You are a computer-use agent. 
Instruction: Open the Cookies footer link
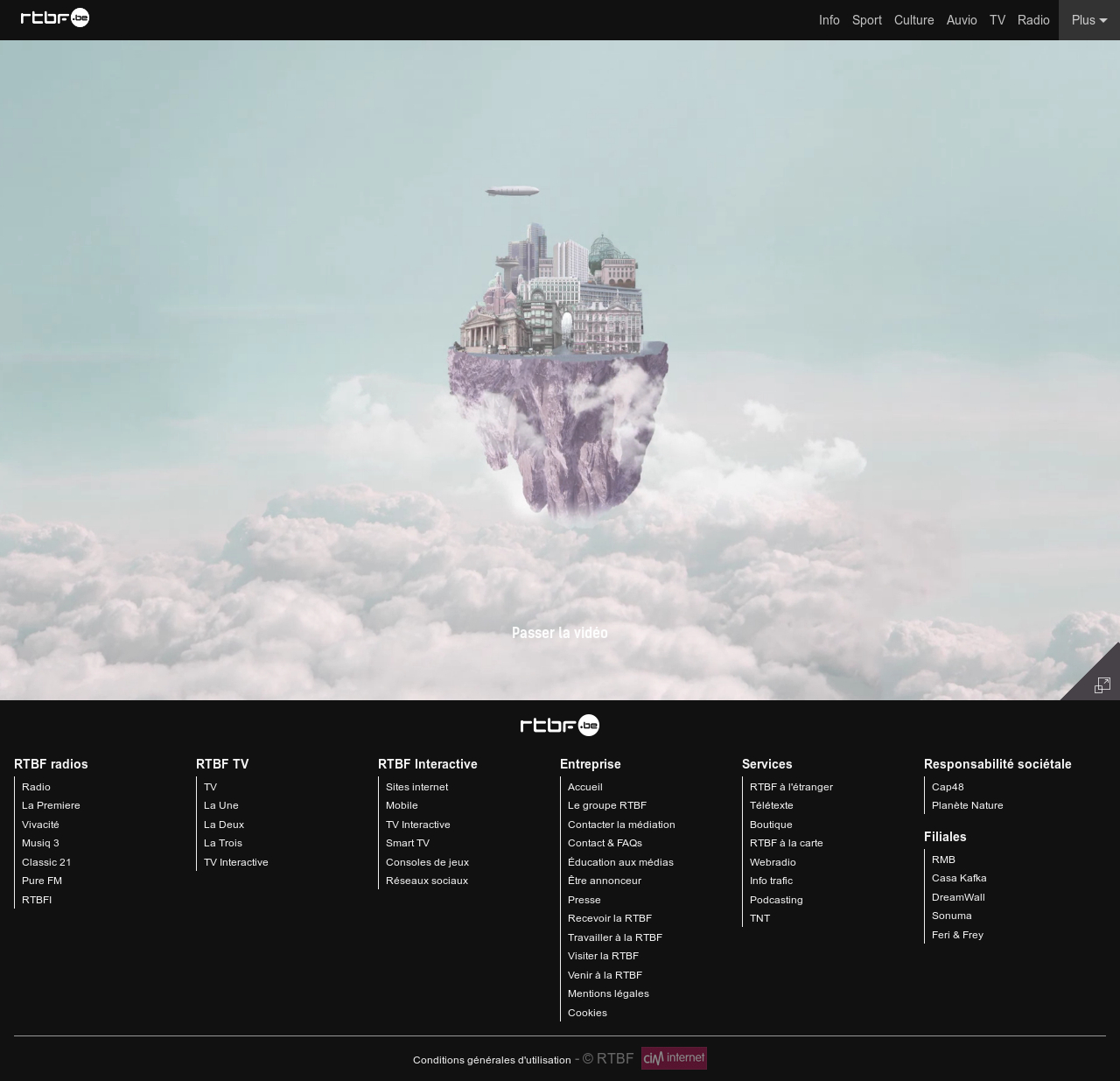[587, 1013]
